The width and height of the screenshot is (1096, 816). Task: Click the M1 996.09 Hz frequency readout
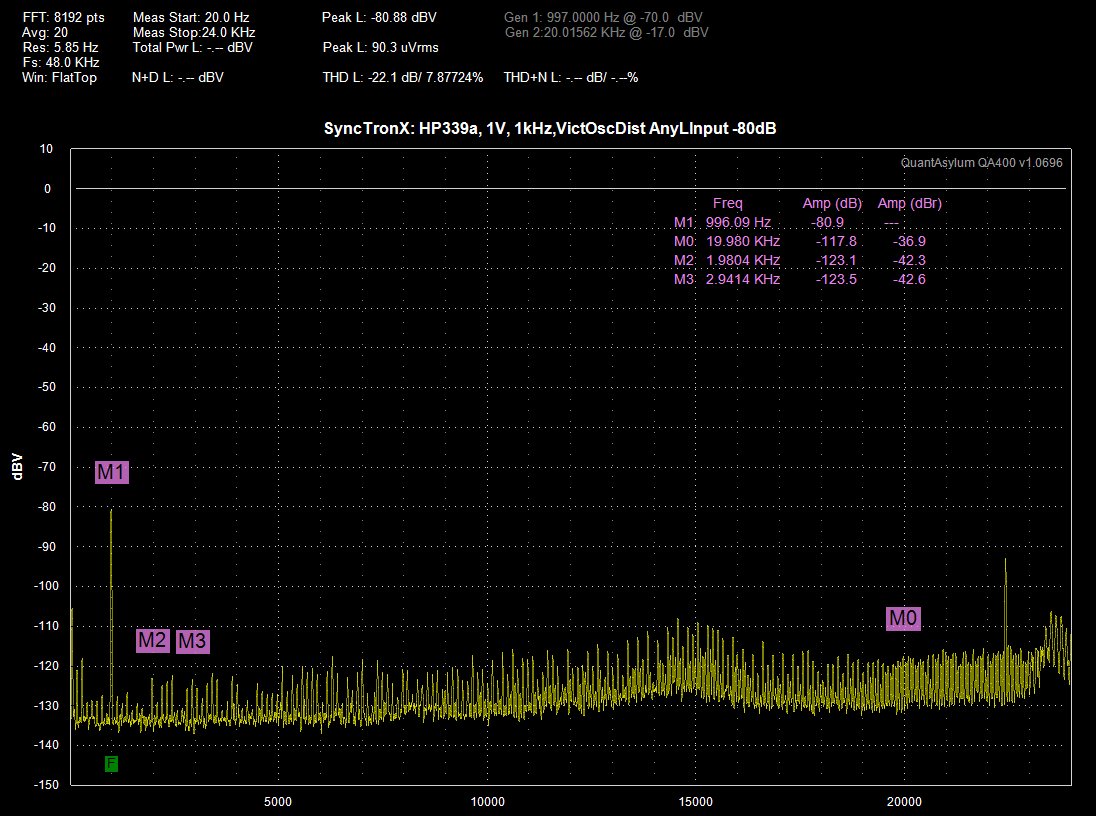pyautogui.click(x=738, y=222)
